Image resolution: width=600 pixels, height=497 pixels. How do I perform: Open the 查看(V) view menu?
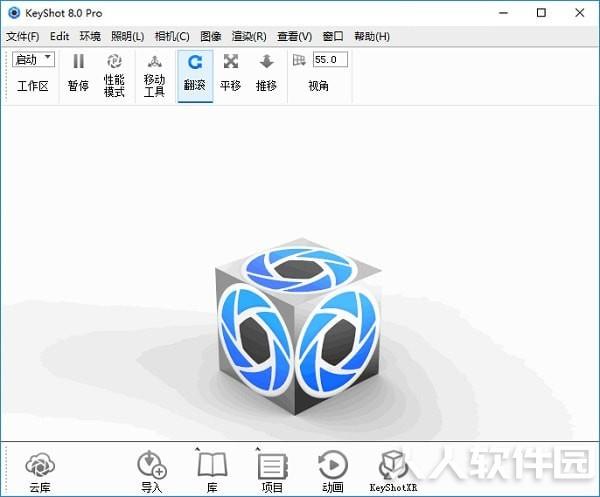tap(294, 36)
